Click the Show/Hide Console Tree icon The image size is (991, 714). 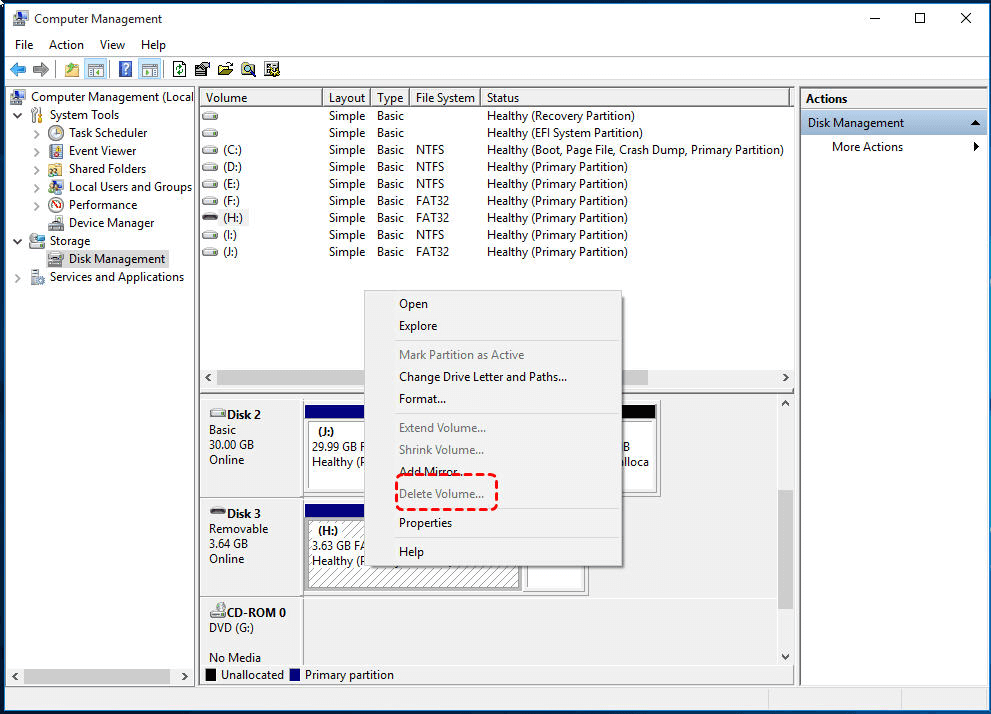96,70
